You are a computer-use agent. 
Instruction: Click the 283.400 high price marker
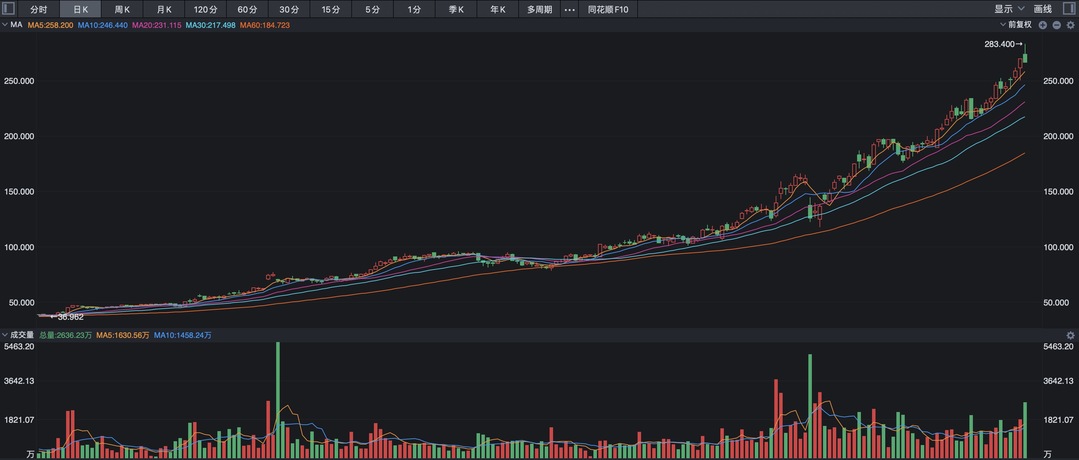tap(1005, 44)
